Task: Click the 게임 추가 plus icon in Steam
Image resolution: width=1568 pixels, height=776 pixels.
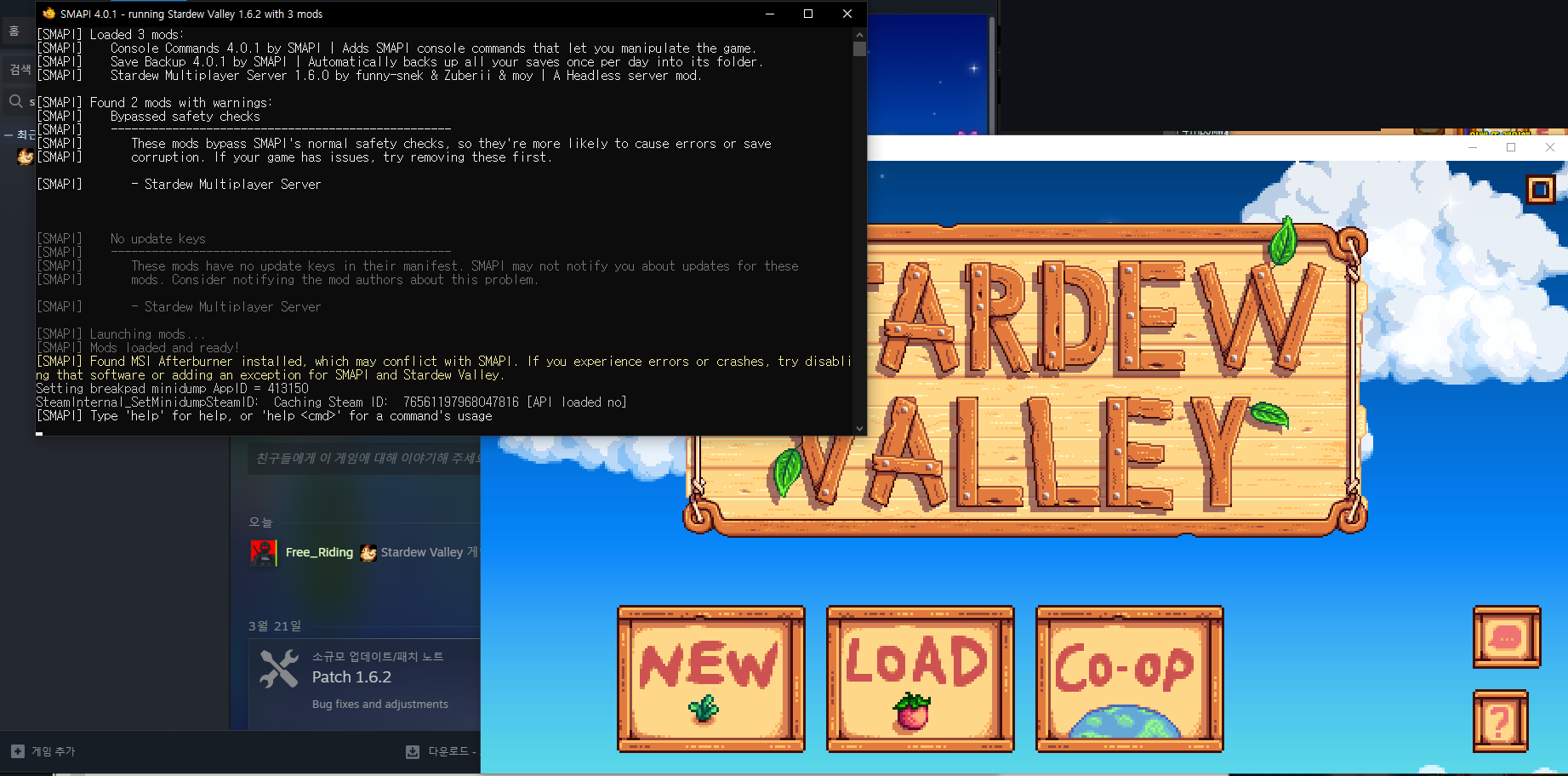Action: 18,751
